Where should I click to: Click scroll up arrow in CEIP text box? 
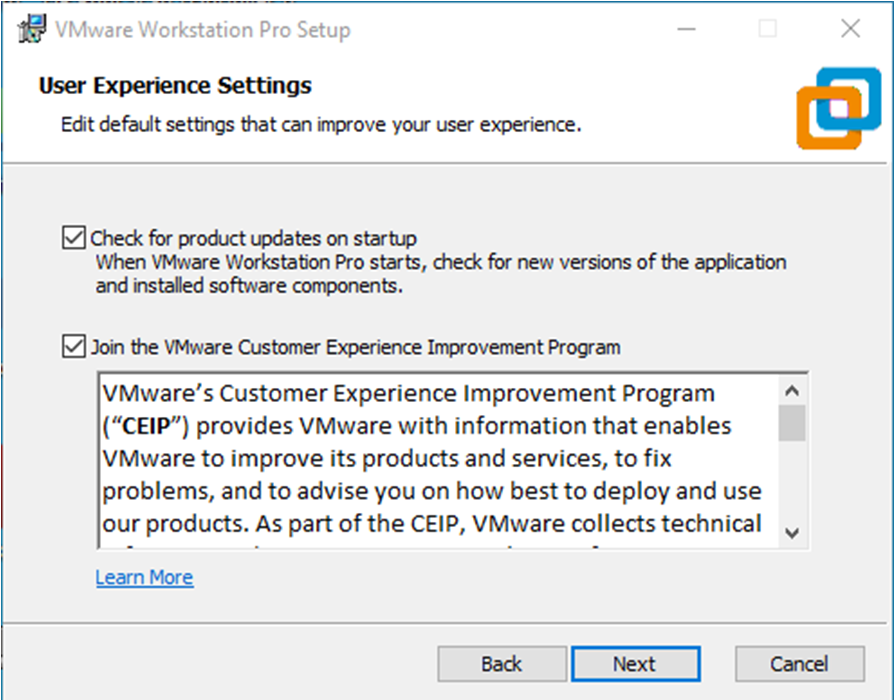(x=792, y=391)
